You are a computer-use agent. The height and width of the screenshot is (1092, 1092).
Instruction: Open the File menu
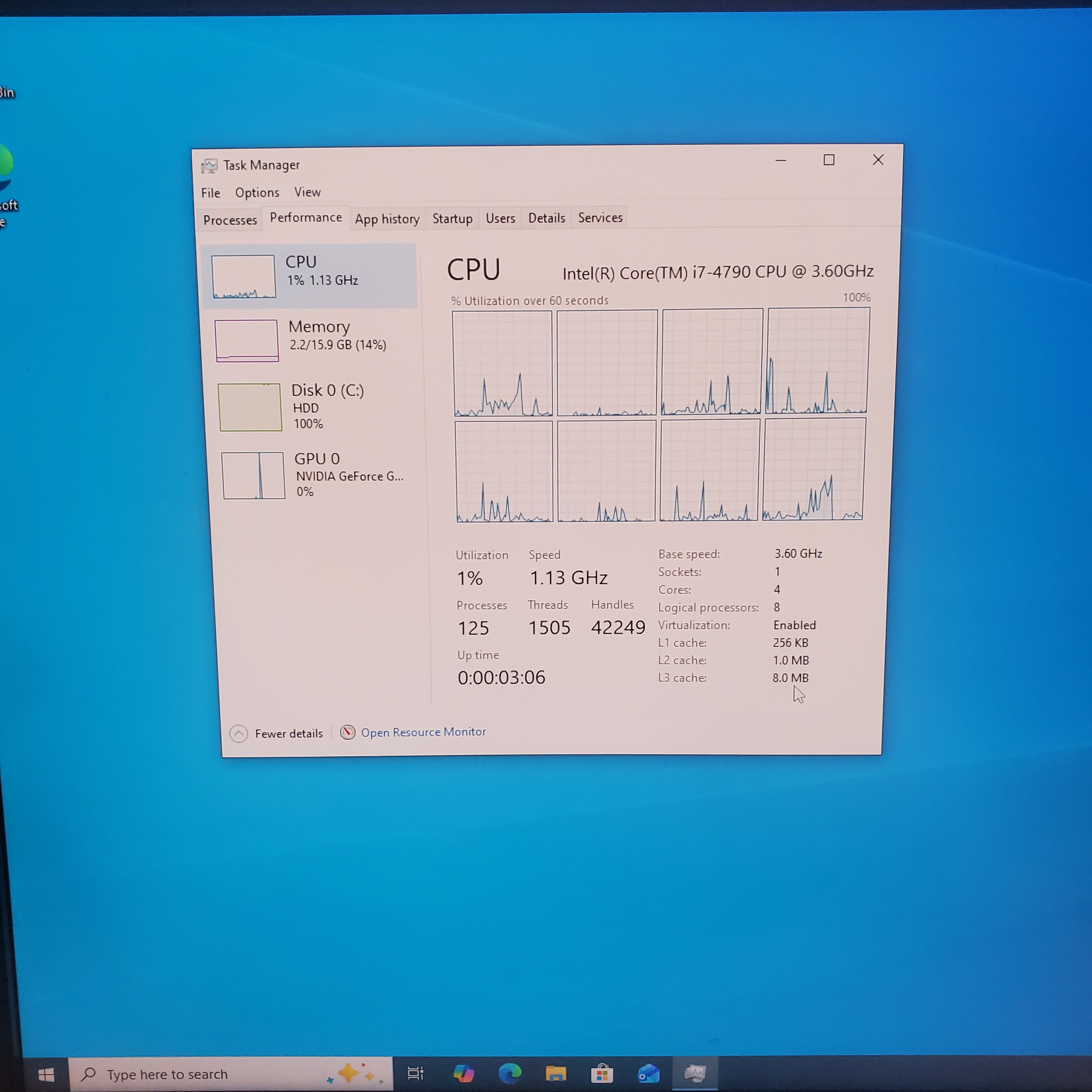coord(210,193)
